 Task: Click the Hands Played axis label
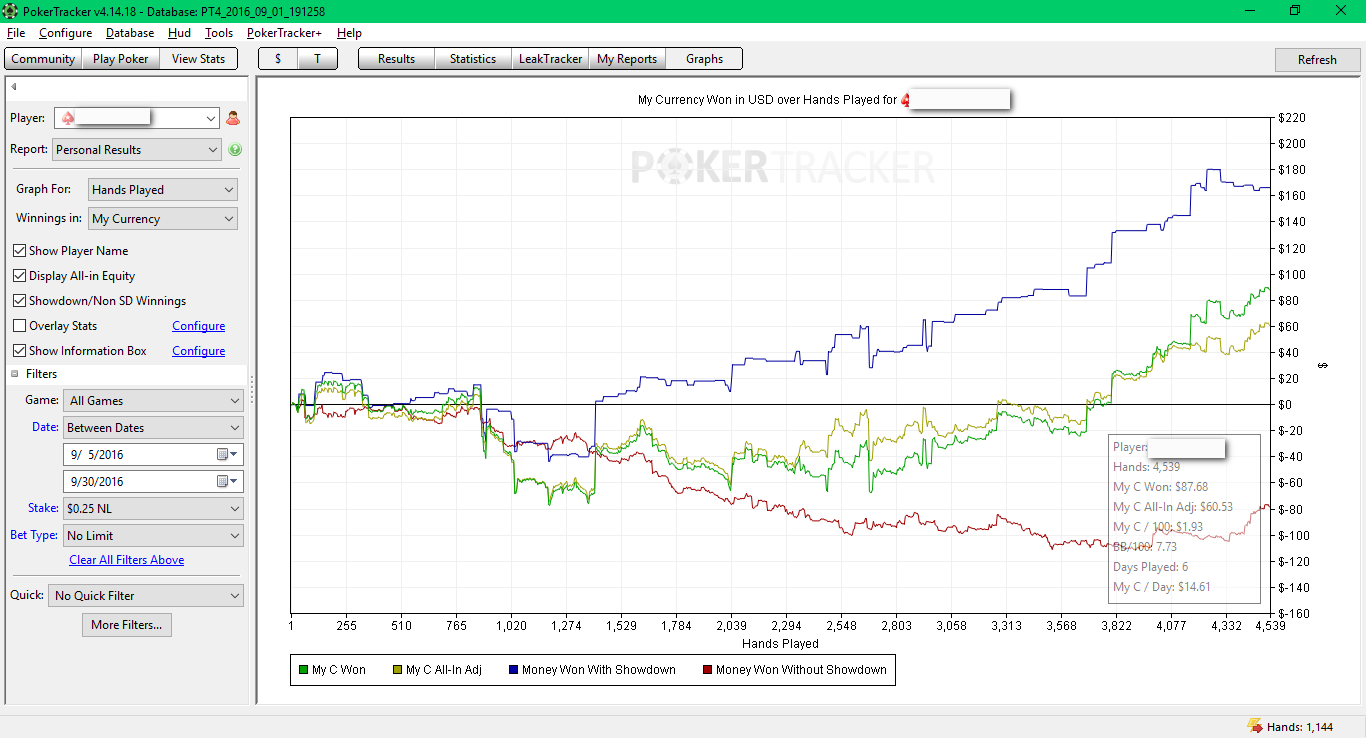(780, 644)
